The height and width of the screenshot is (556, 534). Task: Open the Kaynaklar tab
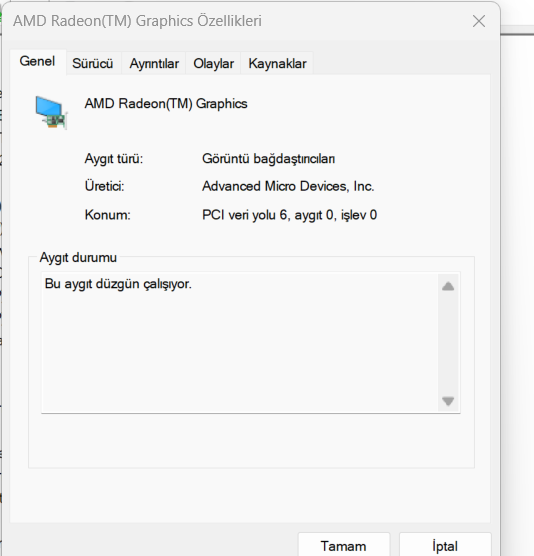point(277,64)
